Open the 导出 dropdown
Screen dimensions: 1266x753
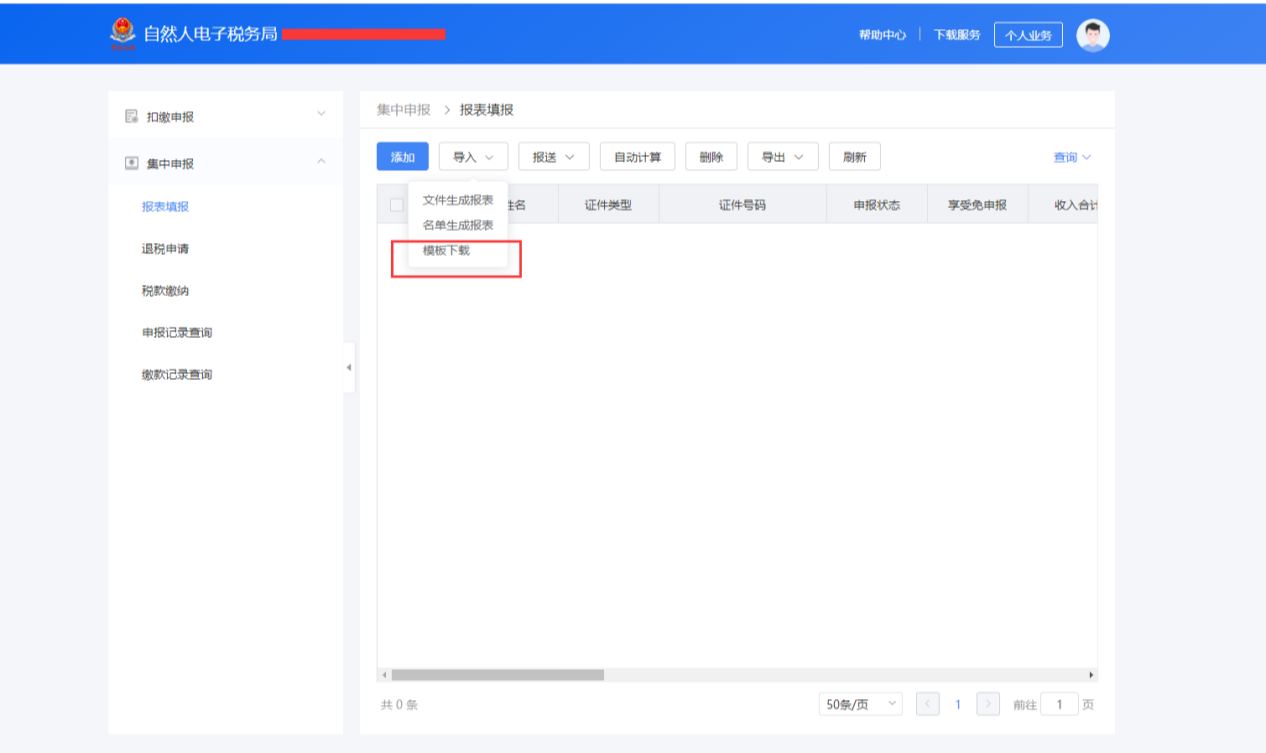(782, 157)
